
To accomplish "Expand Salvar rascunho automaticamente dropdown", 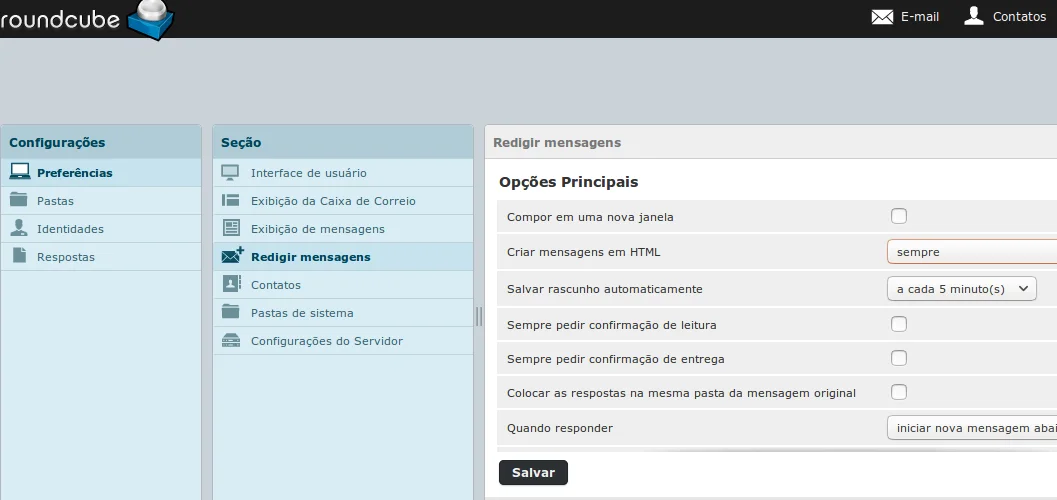I will 962,289.
